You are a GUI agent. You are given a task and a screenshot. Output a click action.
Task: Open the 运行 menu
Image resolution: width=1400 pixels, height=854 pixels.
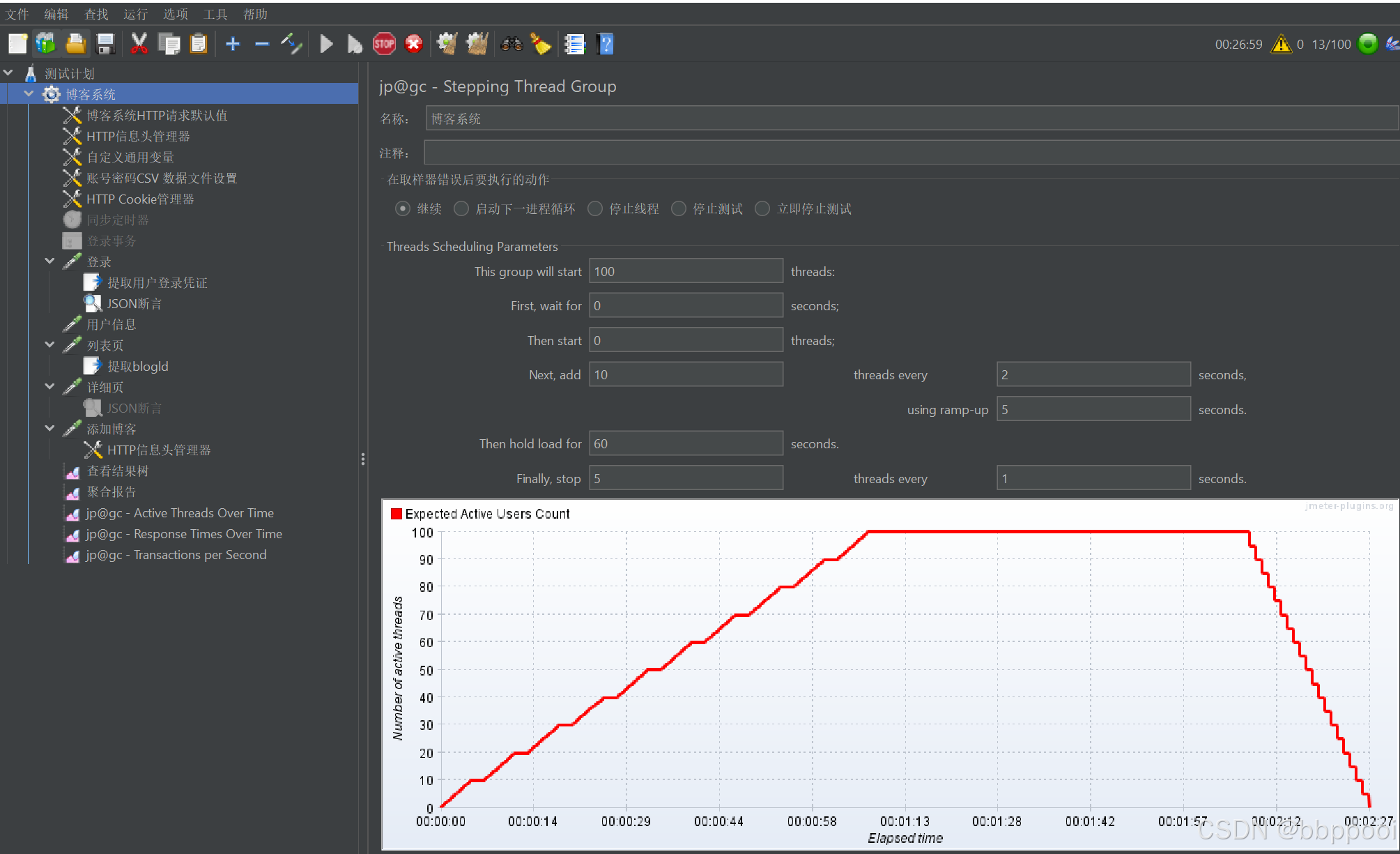click(135, 14)
